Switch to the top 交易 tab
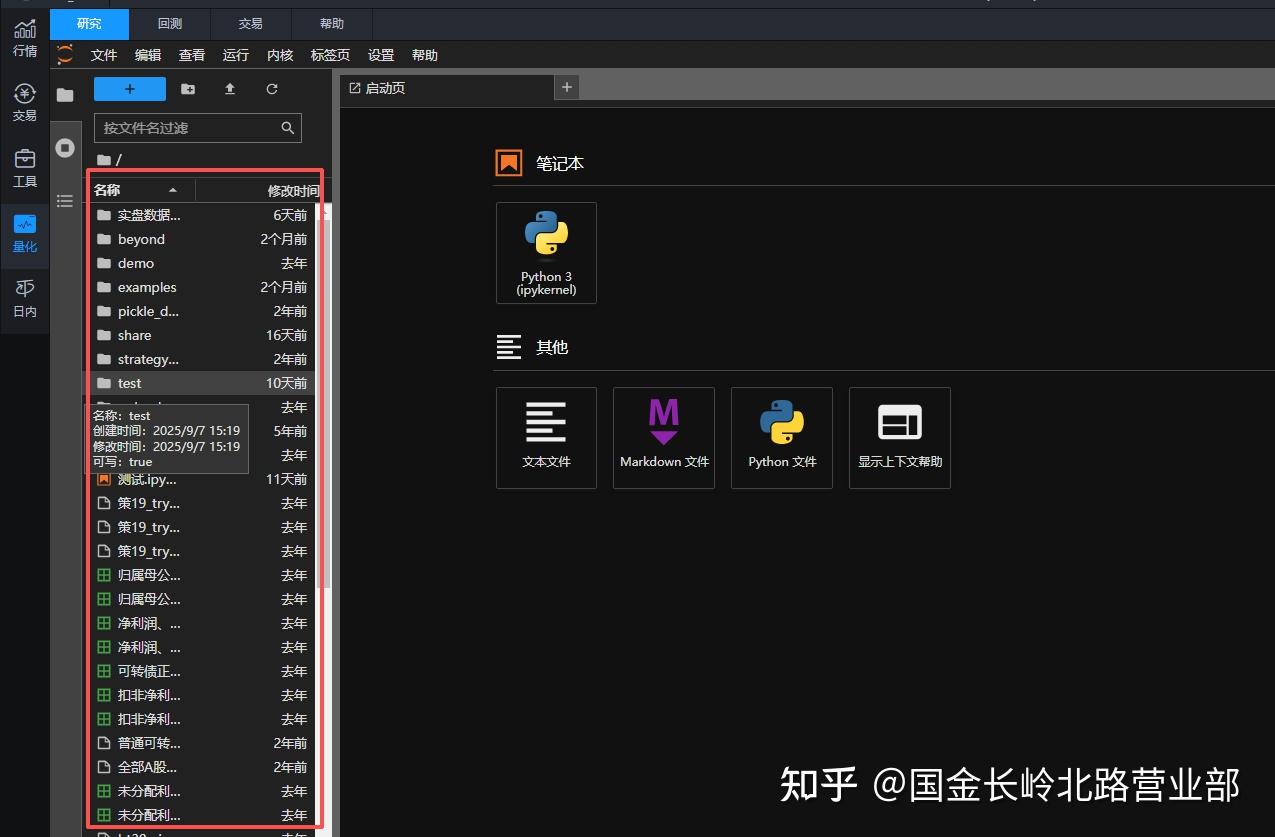 point(251,23)
